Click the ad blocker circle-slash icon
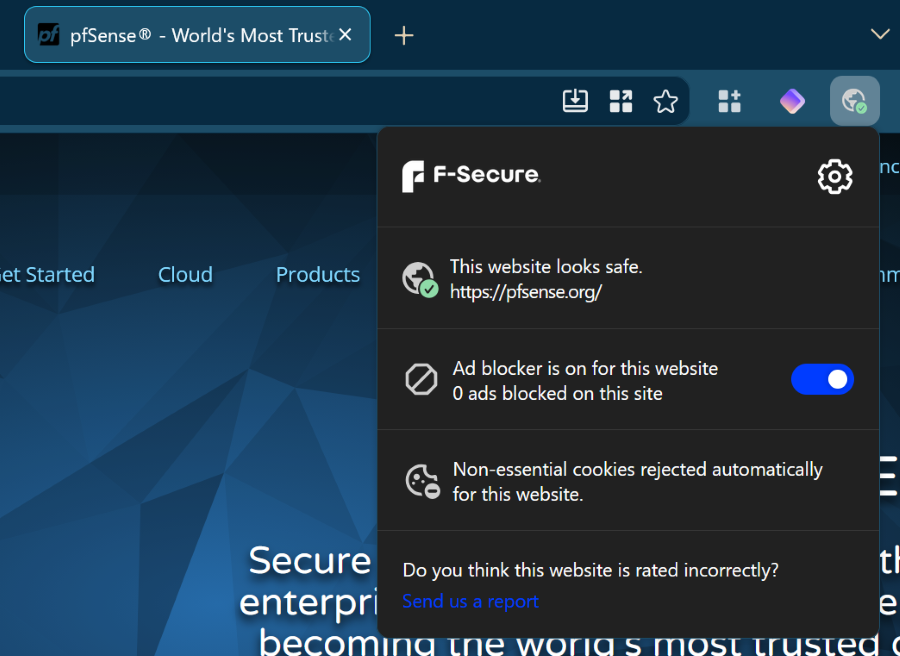 point(421,379)
